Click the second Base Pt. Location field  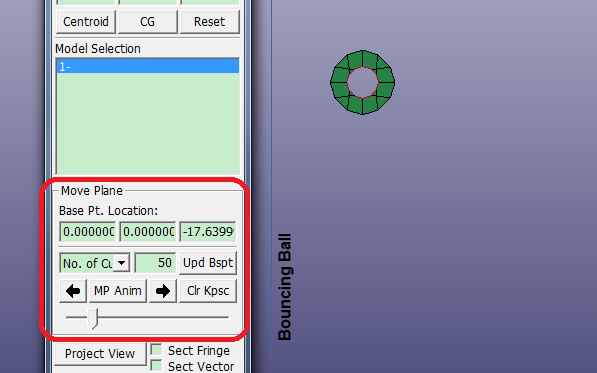pyautogui.click(x=148, y=231)
